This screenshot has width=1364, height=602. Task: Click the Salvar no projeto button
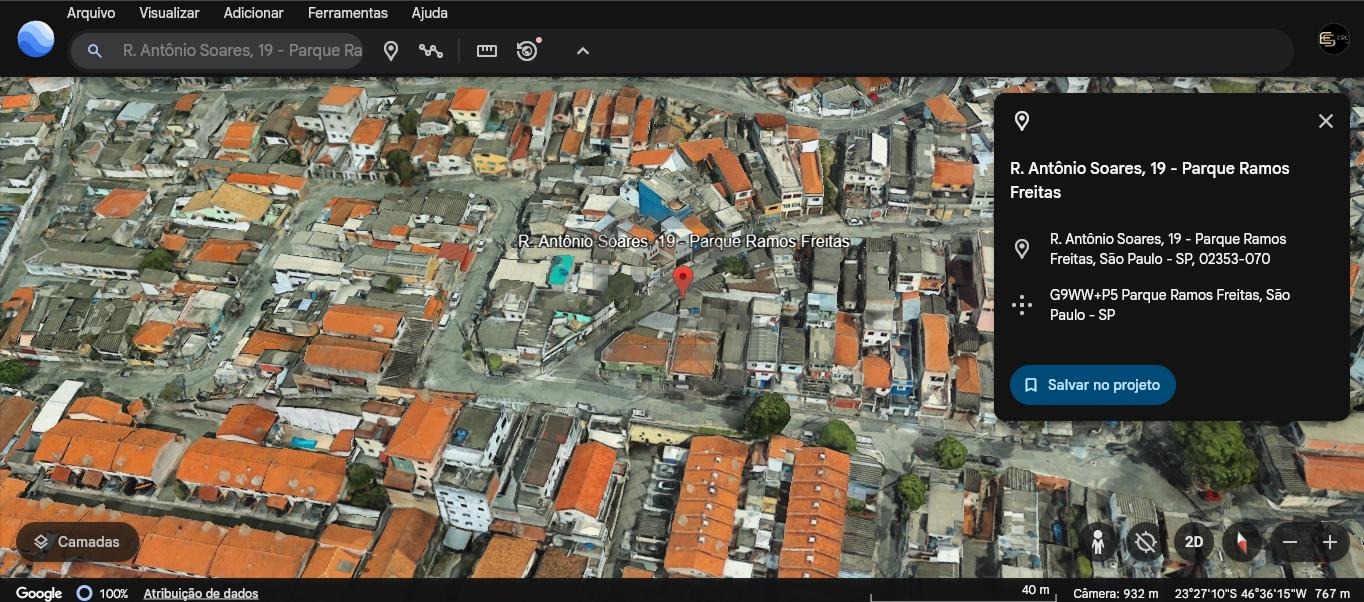1092,385
